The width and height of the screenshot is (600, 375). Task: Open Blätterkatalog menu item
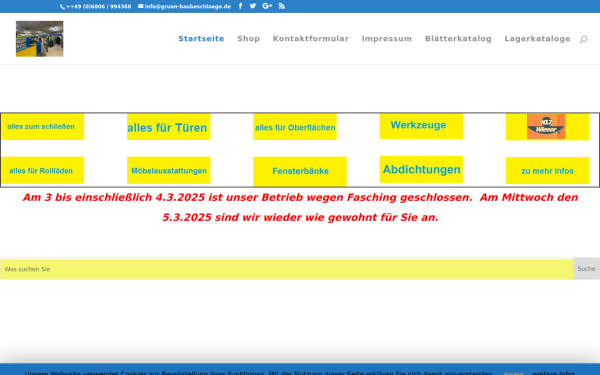click(x=458, y=39)
